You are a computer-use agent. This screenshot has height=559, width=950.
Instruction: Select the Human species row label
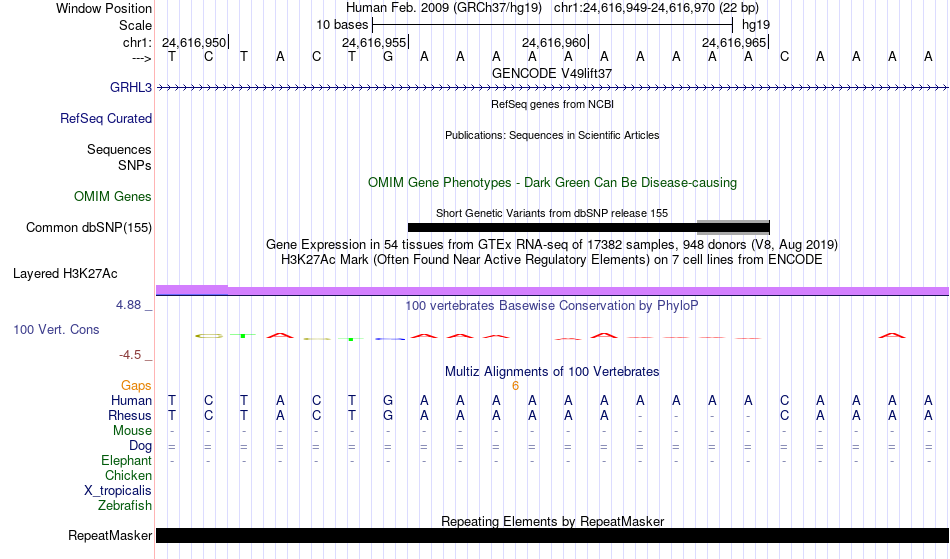click(131, 400)
